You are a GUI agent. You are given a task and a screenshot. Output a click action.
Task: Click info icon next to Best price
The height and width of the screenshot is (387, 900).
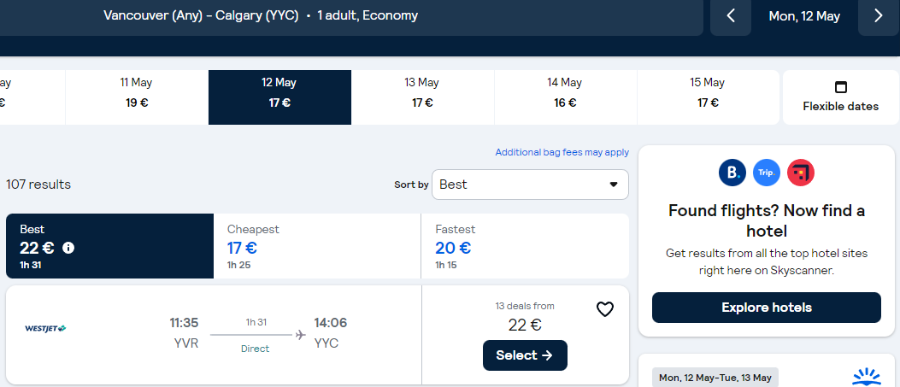pos(68,248)
